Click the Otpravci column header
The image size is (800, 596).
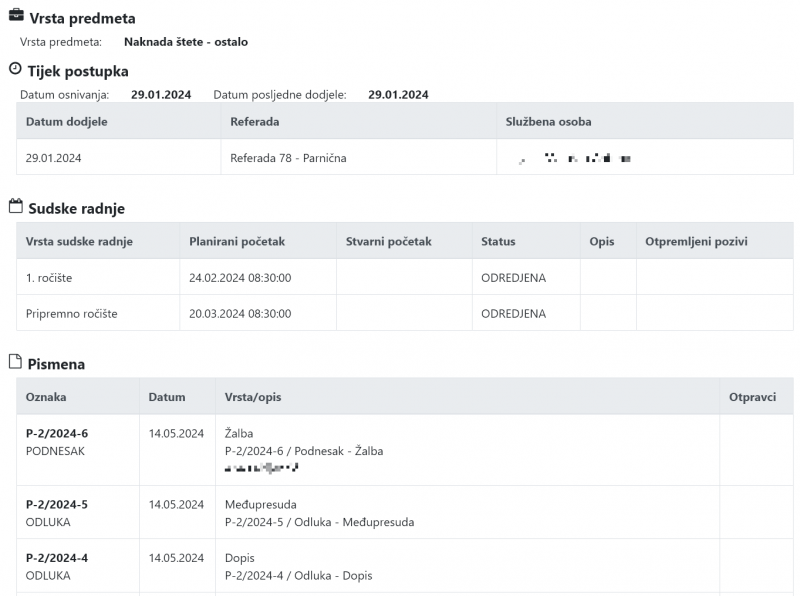tap(752, 397)
